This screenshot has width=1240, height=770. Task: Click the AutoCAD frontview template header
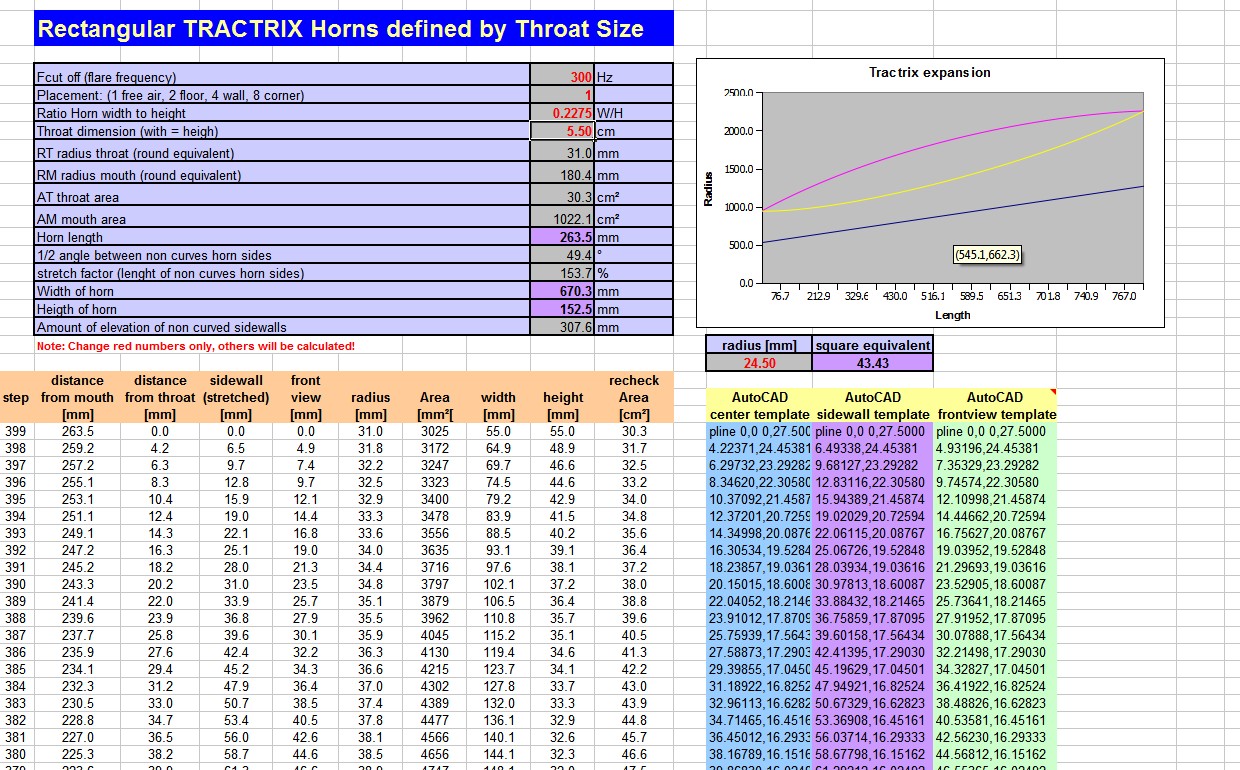995,406
